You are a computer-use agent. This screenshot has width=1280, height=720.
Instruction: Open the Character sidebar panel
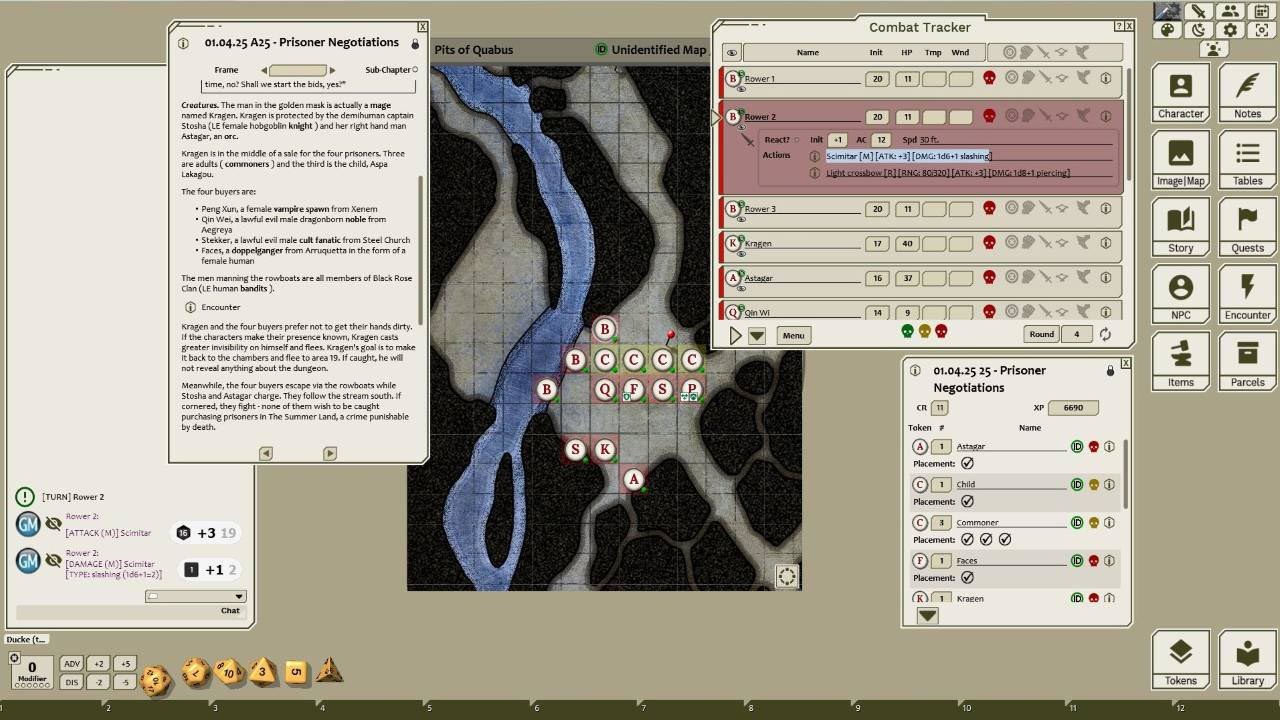[1181, 94]
